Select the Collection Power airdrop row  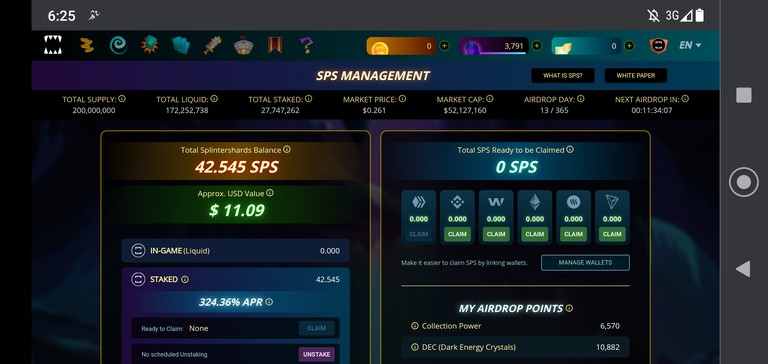pyautogui.click(x=515, y=326)
